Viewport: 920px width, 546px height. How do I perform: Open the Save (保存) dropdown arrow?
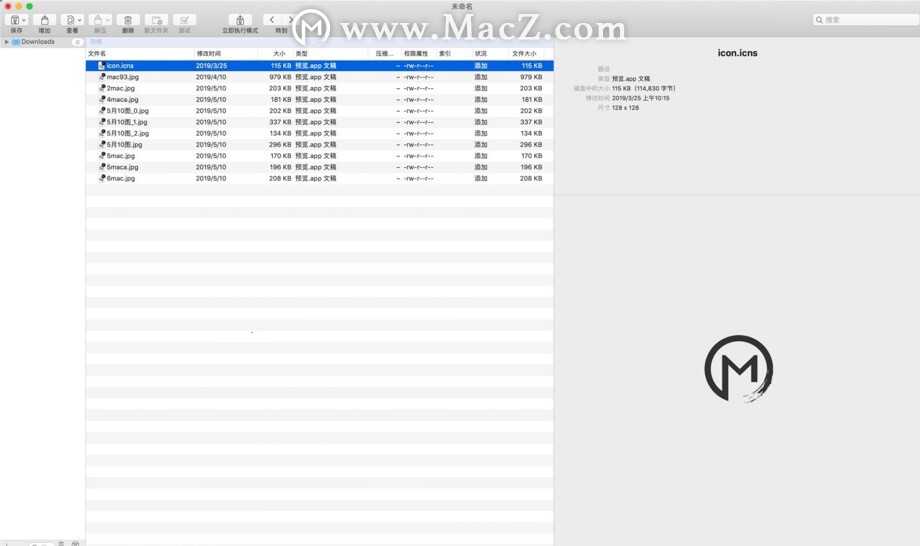(x=24, y=20)
